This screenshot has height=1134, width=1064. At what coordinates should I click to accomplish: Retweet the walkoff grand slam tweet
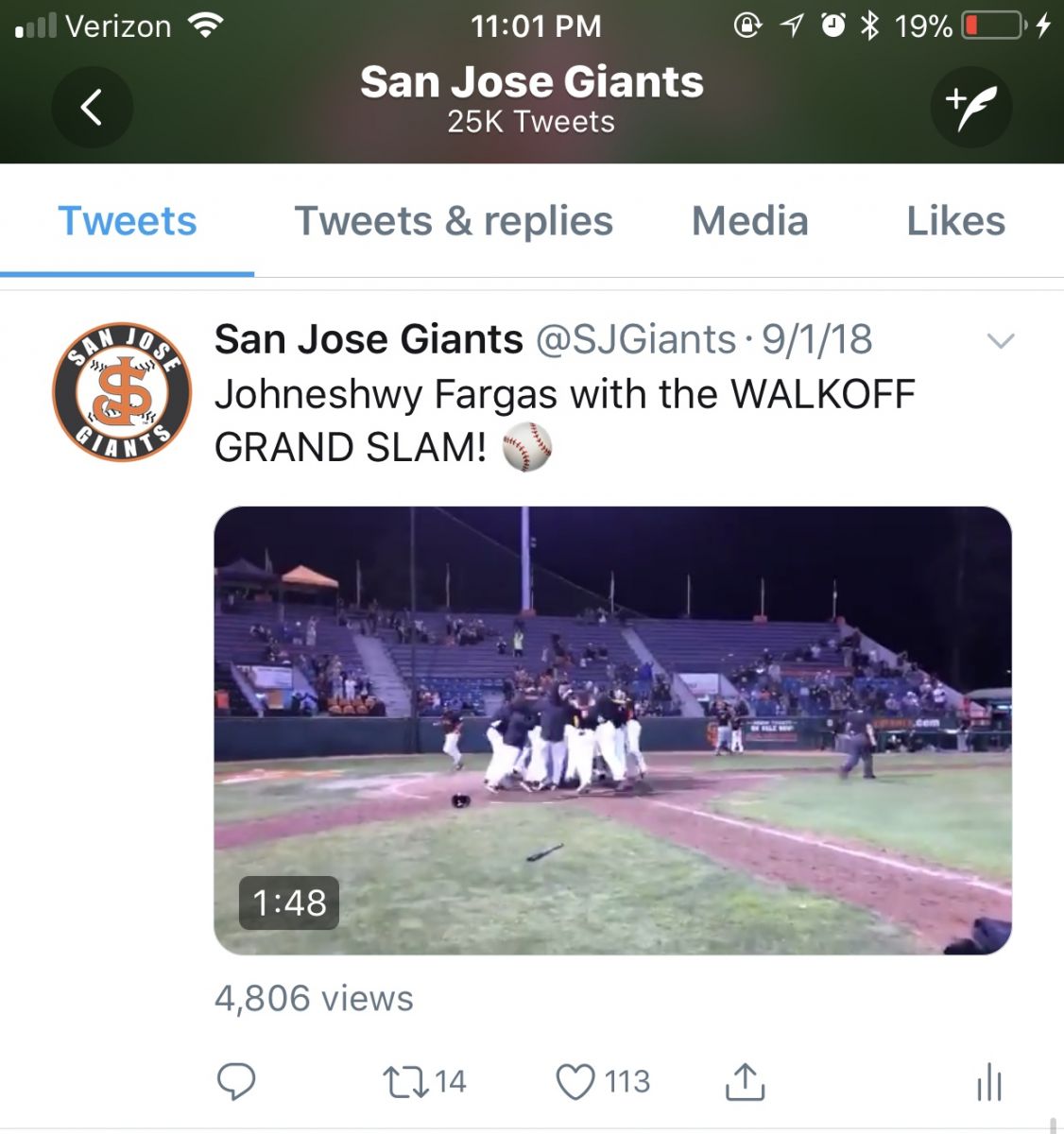[424, 1081]
